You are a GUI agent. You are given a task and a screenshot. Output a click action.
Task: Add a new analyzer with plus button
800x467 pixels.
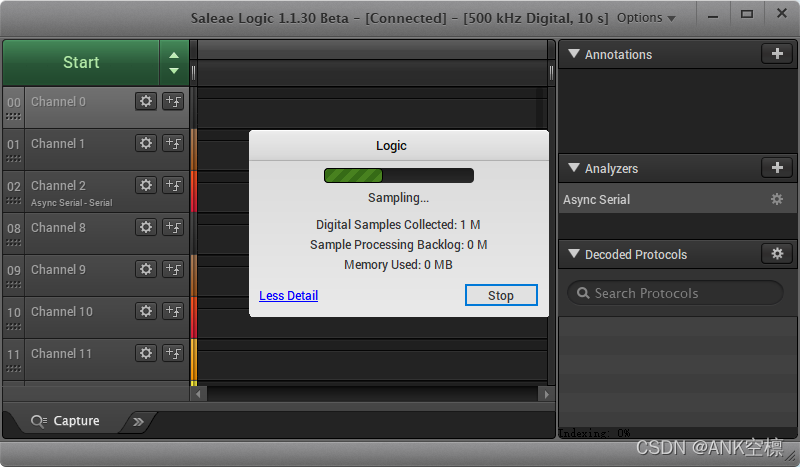pyautogui.click(x=777, y=167)
